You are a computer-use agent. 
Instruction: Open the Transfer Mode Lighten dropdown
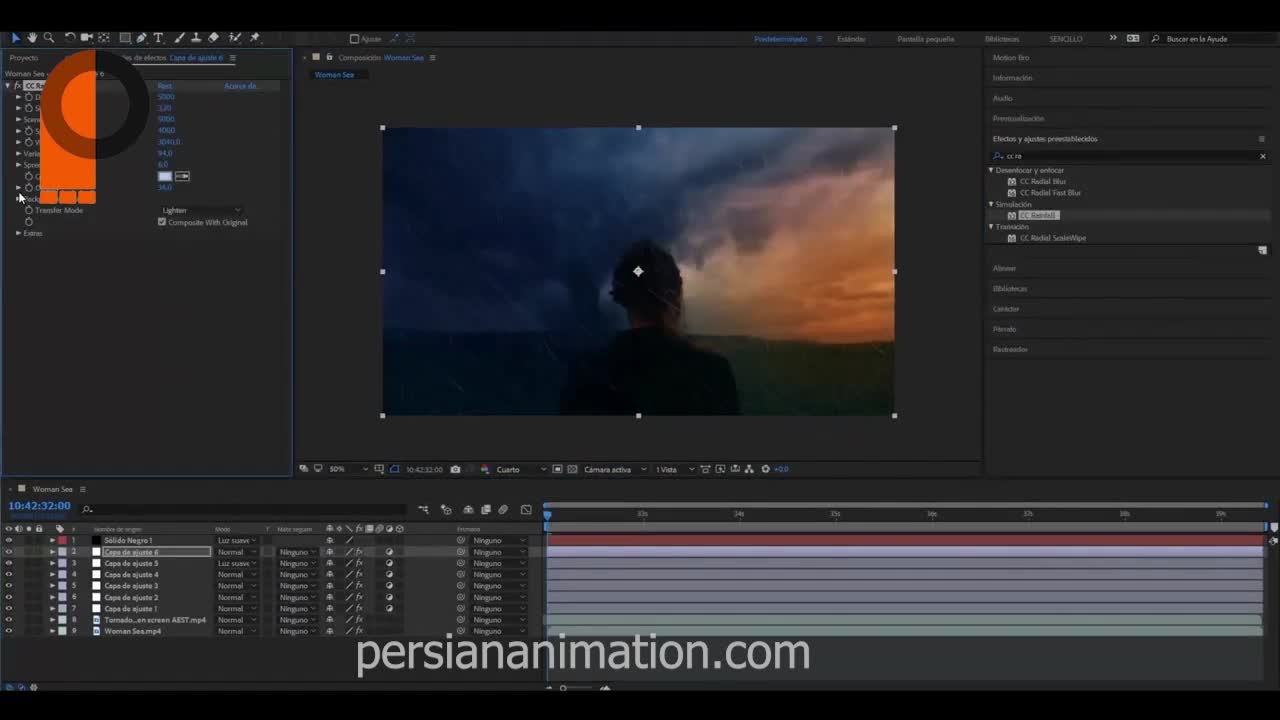click(201, 210)
